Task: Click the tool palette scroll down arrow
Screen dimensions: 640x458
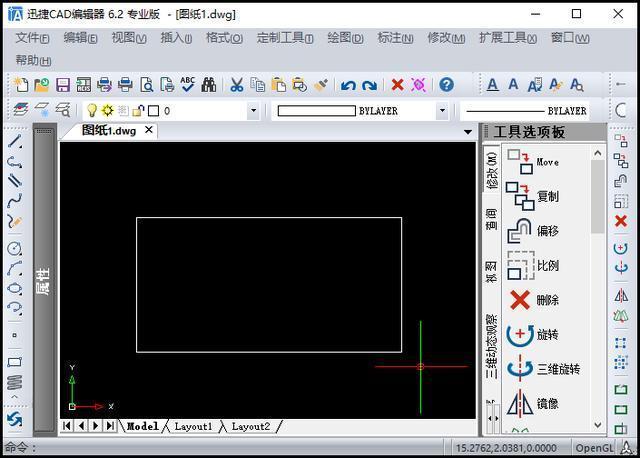Action: pyautogui.click(x=598, y=425)
